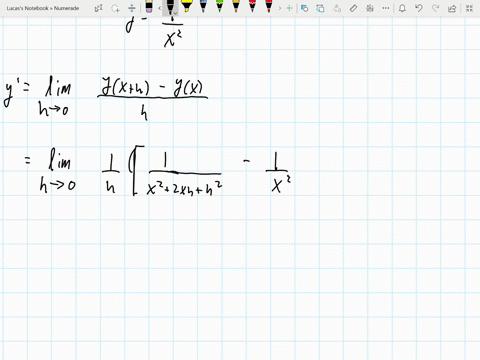The width and height of the screenshot is (480, 360).
Task: Select the objects or type text tool
Action: [99, 8]
